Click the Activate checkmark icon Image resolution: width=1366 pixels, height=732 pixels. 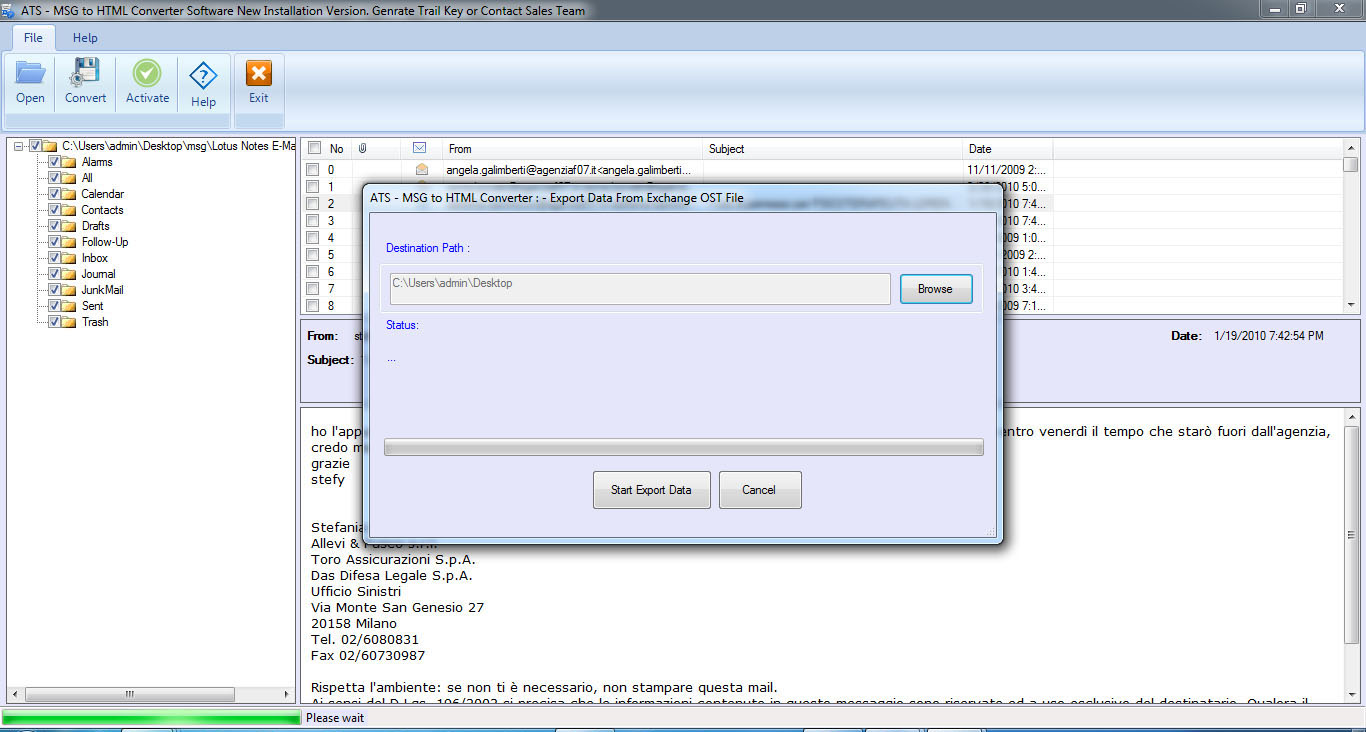[x=147, y=73]
